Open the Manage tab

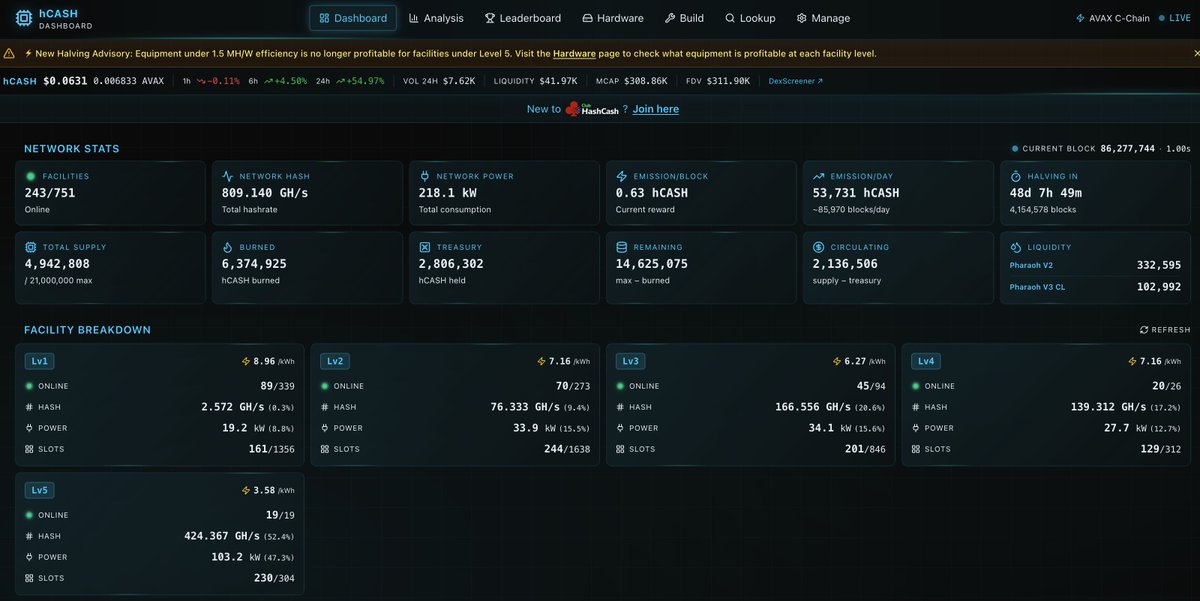823,18
